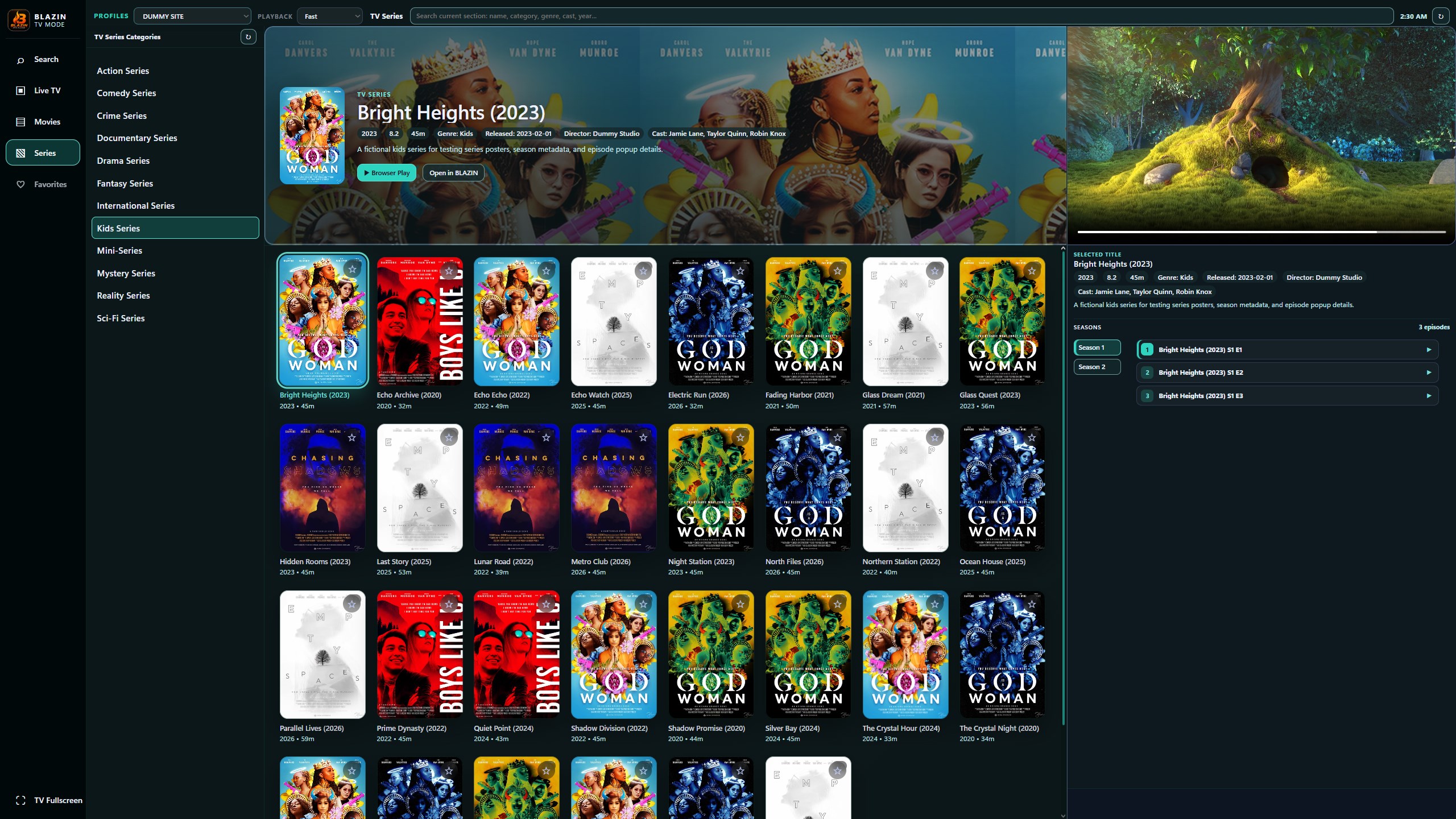Image resolution: width=1456 pixels, height=819 pixels.
Task: Open the Movies section
Action: (43, 122)
